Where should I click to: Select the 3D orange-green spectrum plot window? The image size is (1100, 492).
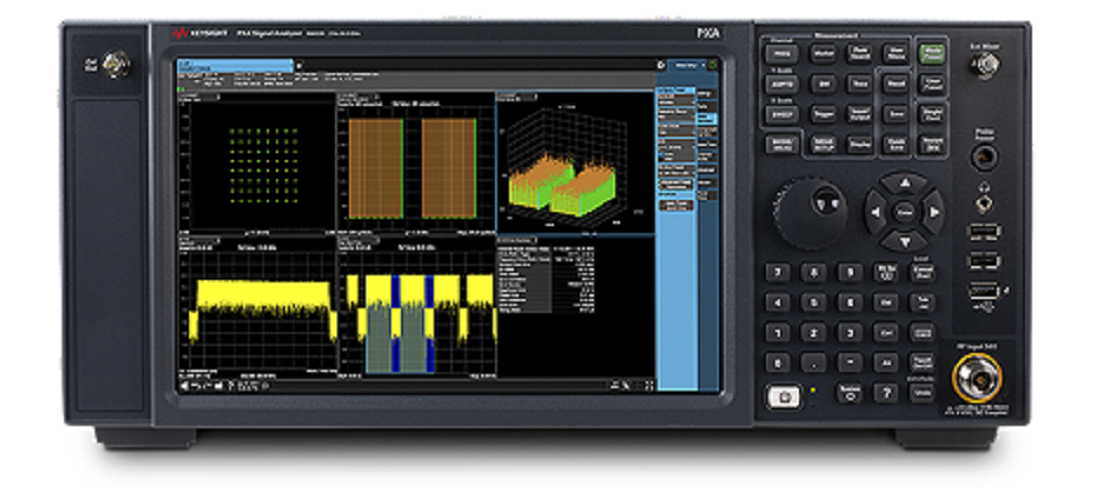click(575, 162)
